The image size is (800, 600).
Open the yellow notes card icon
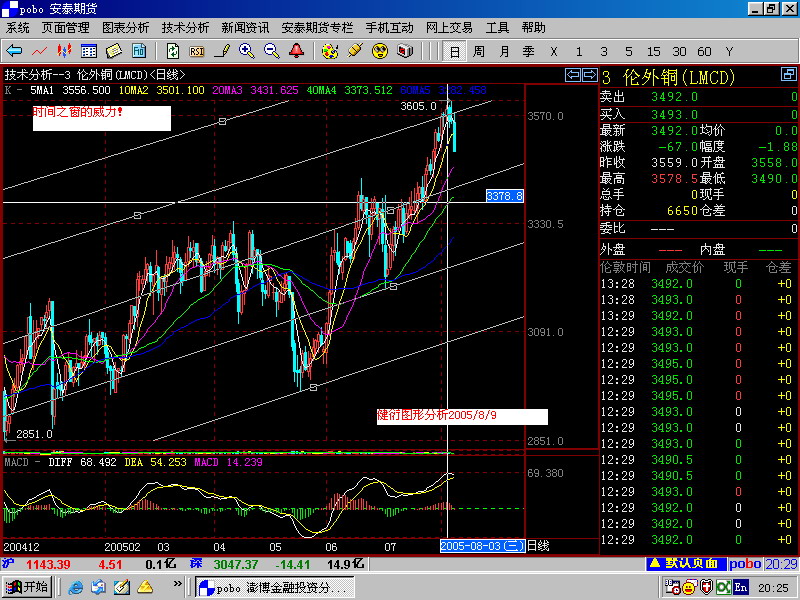click(114, 51)
